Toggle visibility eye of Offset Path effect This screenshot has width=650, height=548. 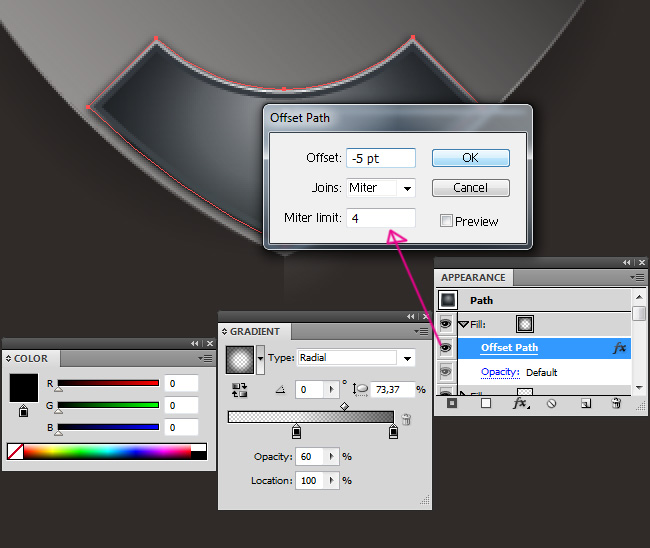pyautogui.click(x=445, y=347)
